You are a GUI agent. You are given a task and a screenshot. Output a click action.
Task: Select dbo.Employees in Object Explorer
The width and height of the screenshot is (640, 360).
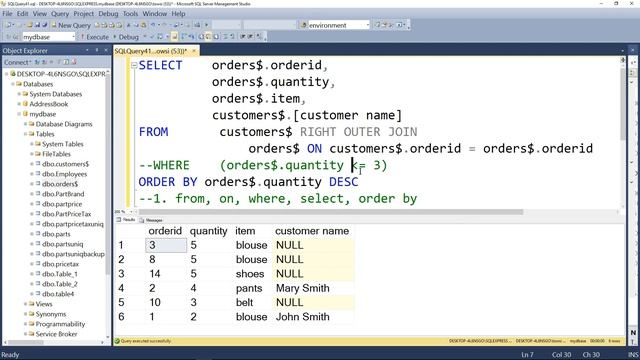(64, 174)
